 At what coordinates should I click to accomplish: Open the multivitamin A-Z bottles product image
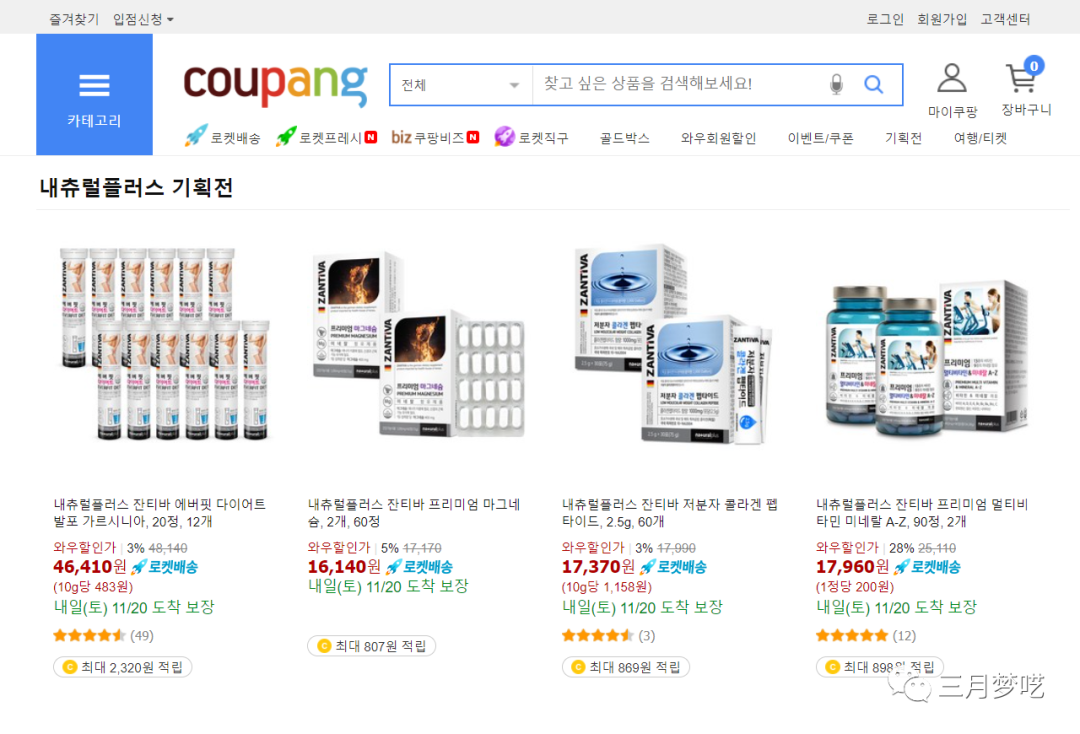tap(927, 358)
